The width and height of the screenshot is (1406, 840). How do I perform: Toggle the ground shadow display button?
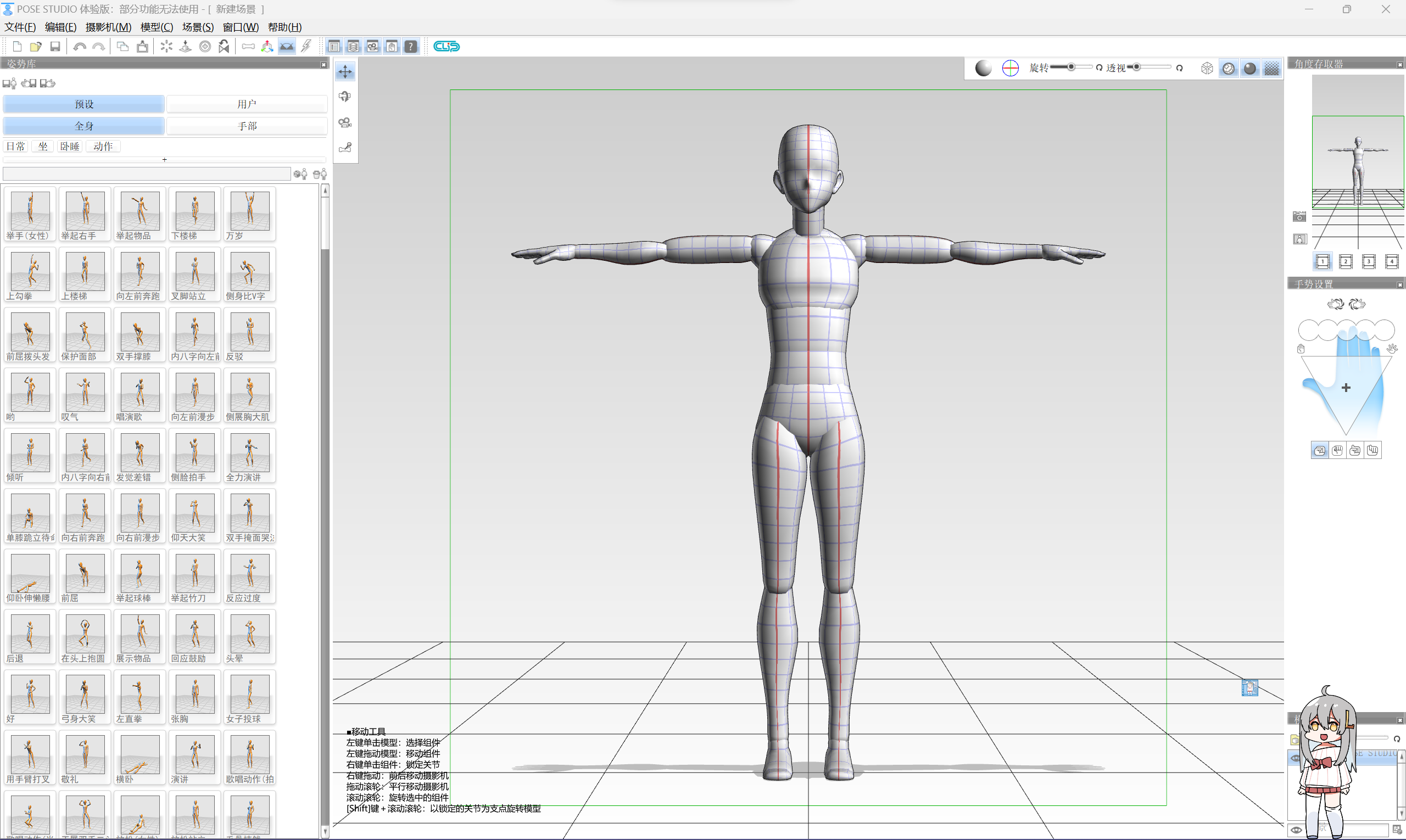(x=287, y=47)
